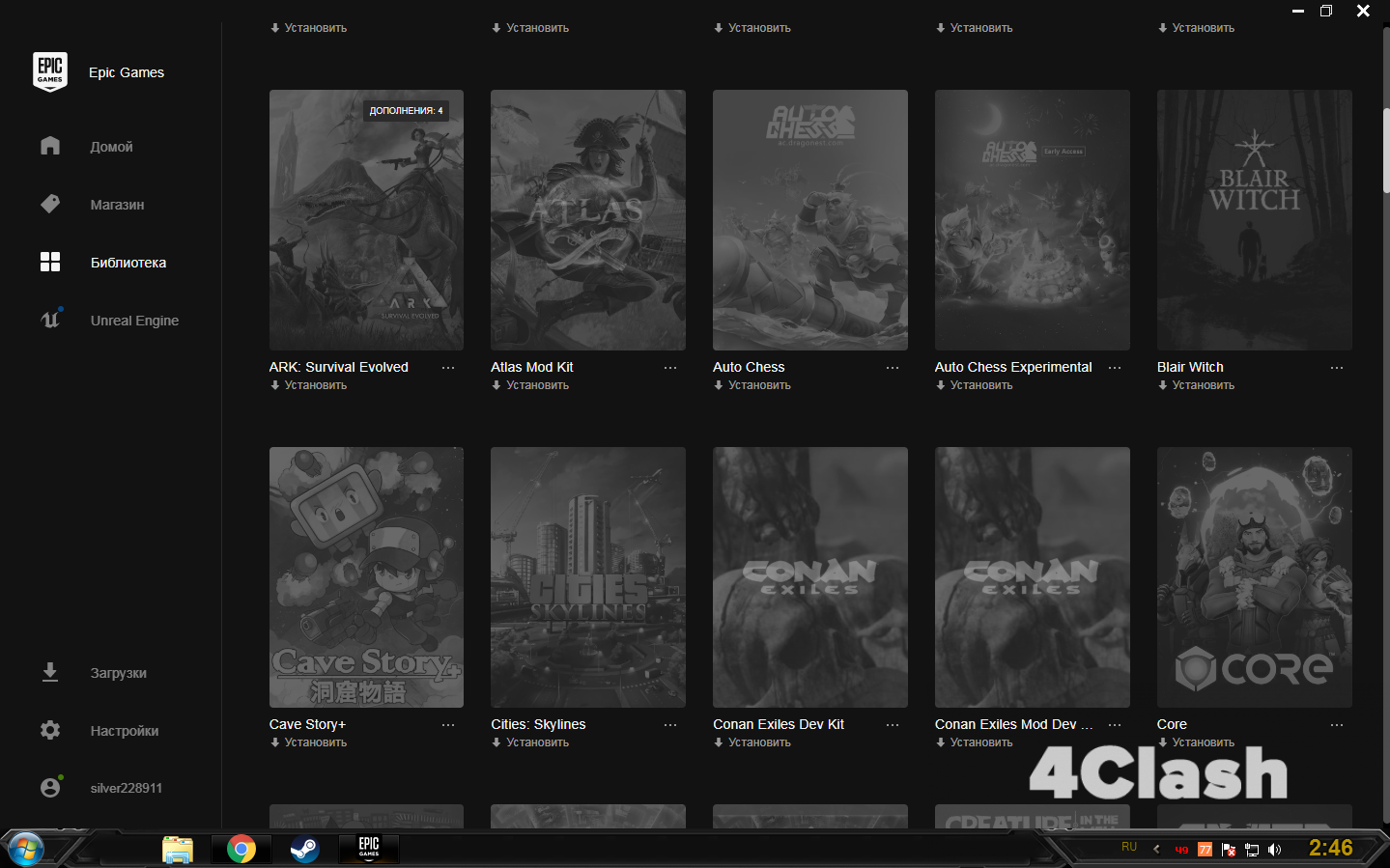
Task: Open the Домой home icon
Action: point(50,146)
